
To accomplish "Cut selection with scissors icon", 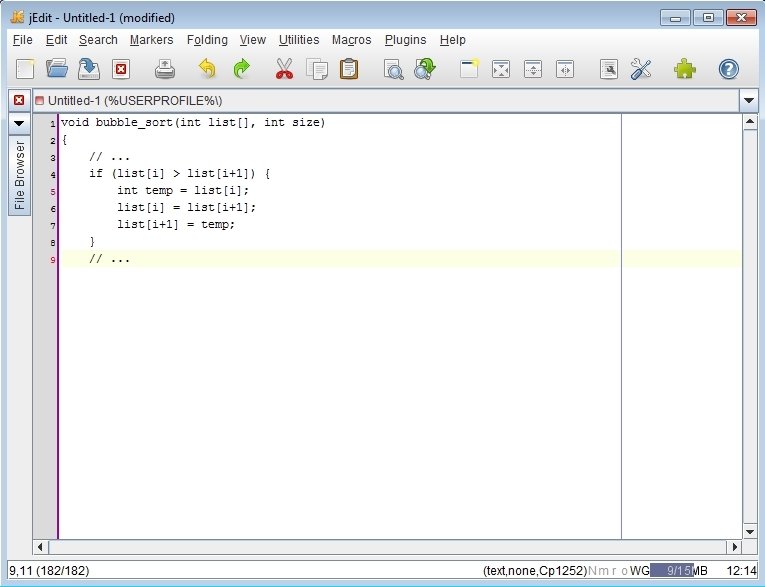I will tap(284, 69).
